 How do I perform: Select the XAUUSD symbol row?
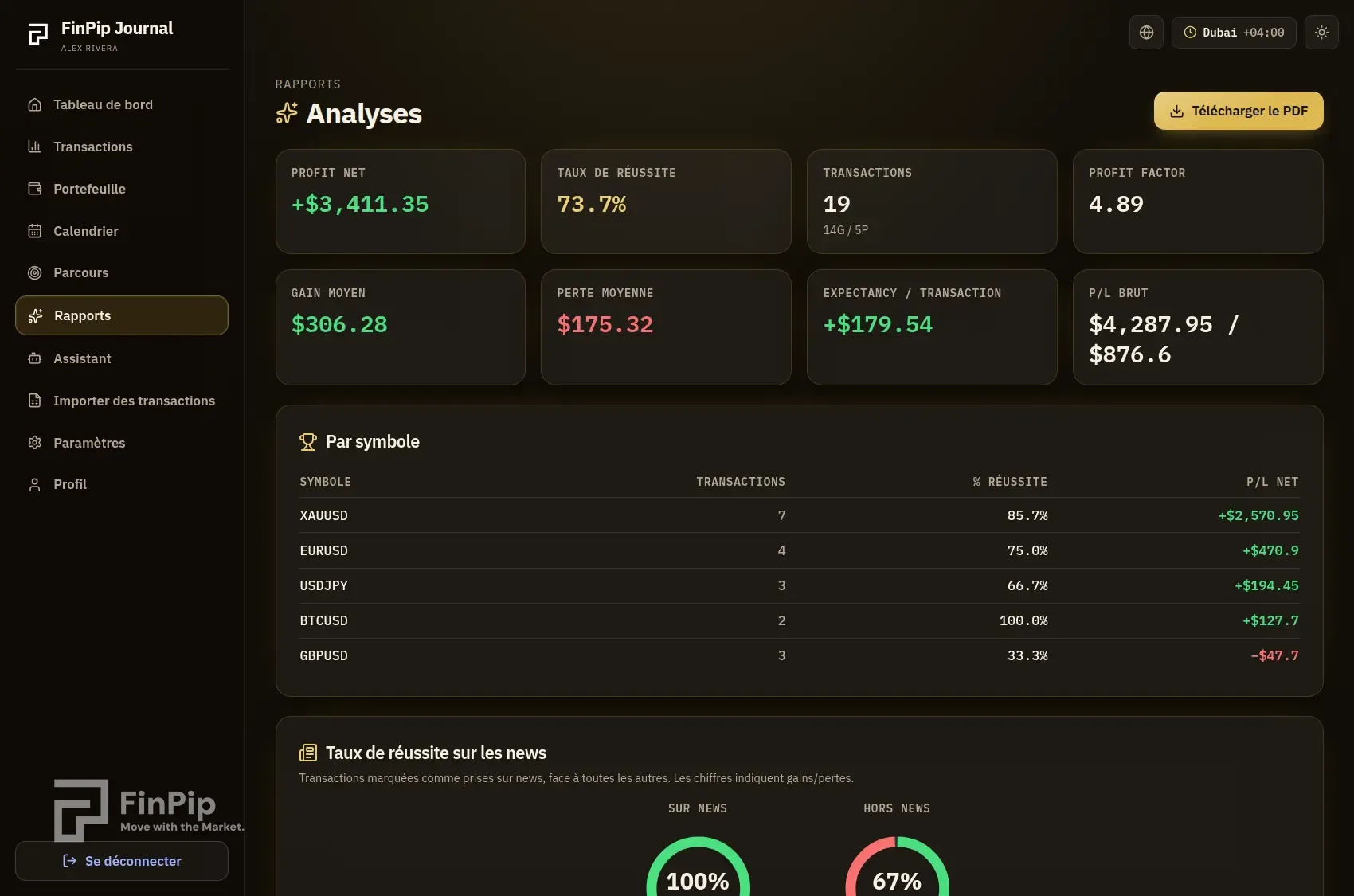(799, 515)
